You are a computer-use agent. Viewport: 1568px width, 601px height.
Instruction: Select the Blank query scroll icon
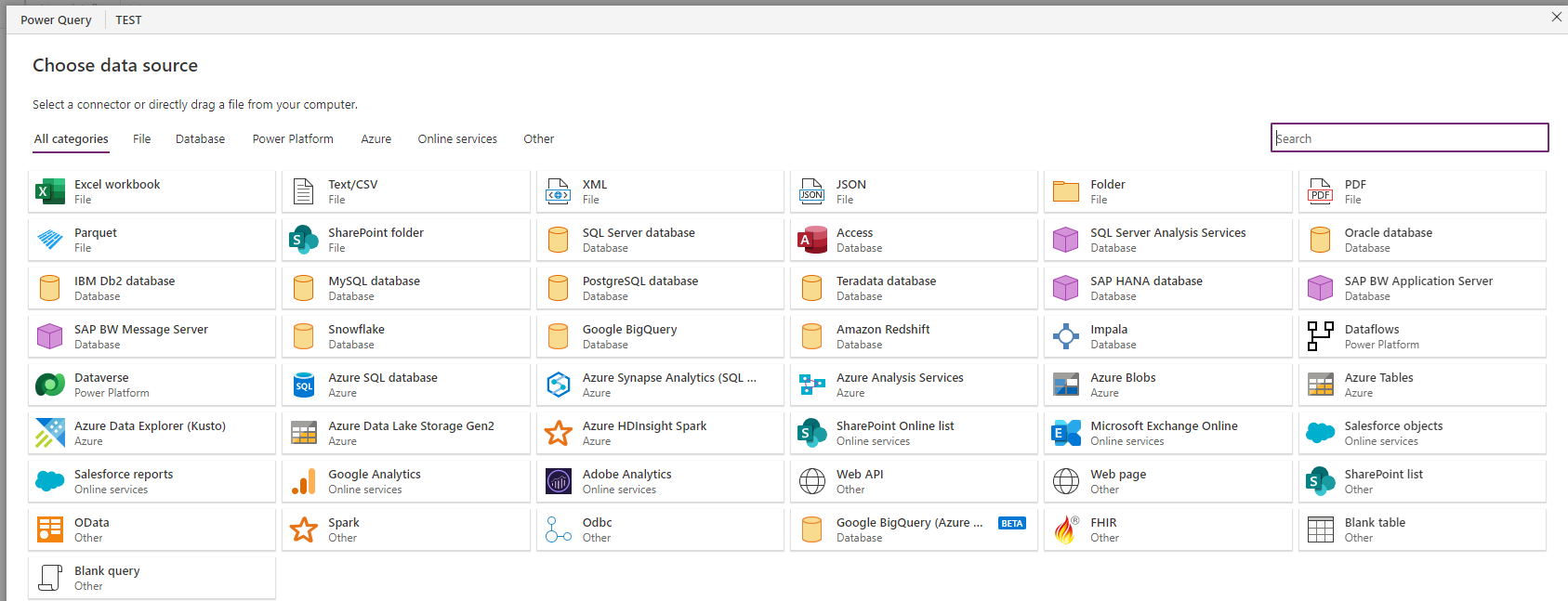click(x=50, y=578)
